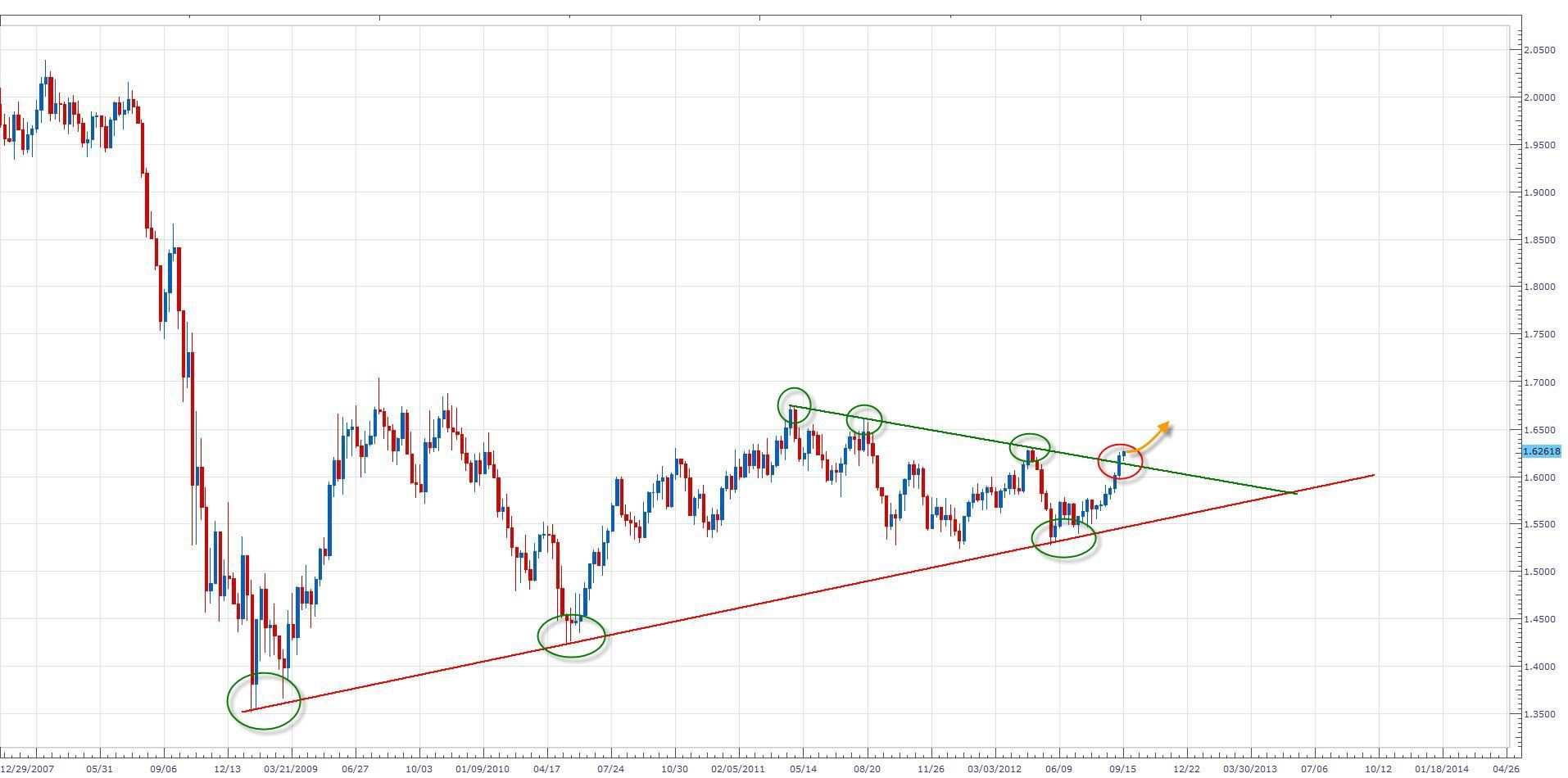
Task: Select the 03/21/2009 date label
Action: [291, 769]
